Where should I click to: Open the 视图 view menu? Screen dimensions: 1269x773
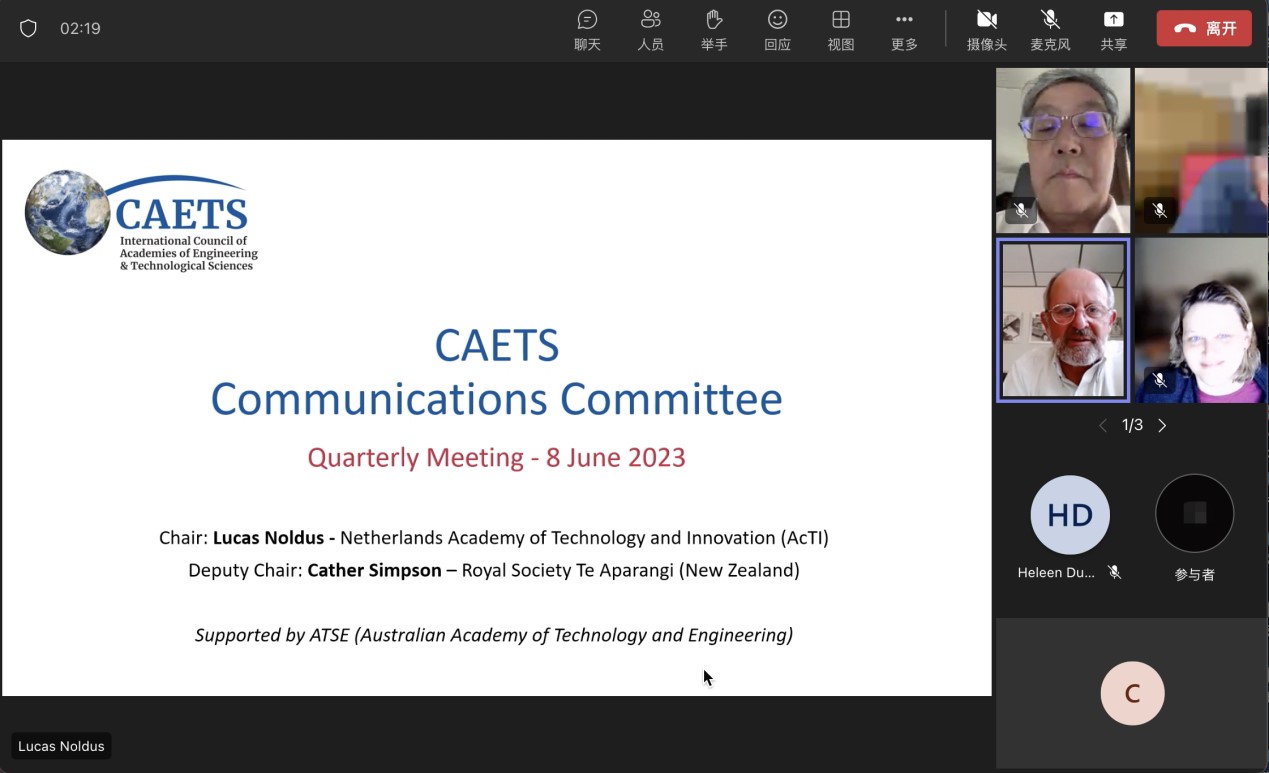(840, 28)
